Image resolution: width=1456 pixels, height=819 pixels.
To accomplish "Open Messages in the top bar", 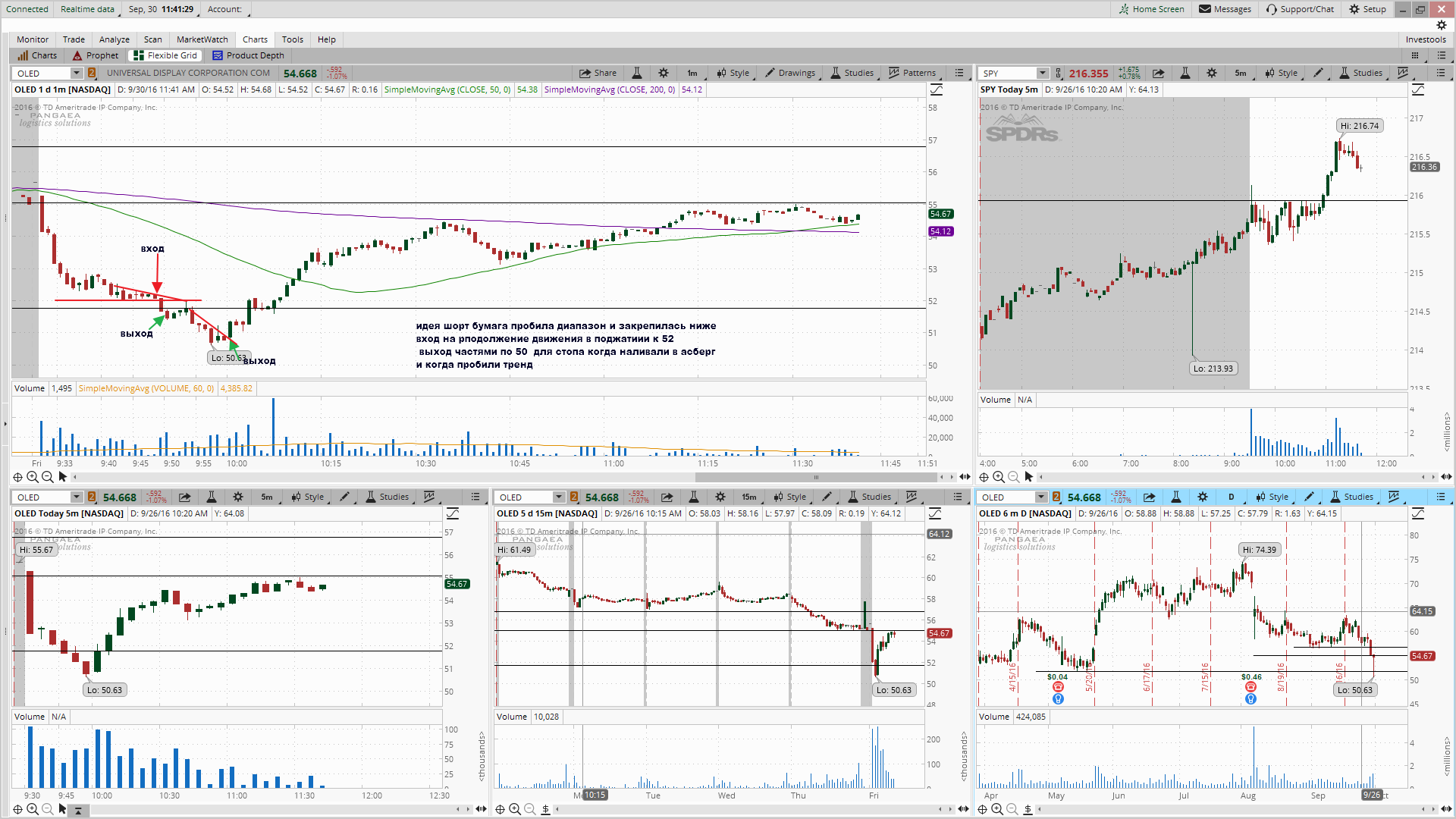I will tap(1225, 9).
